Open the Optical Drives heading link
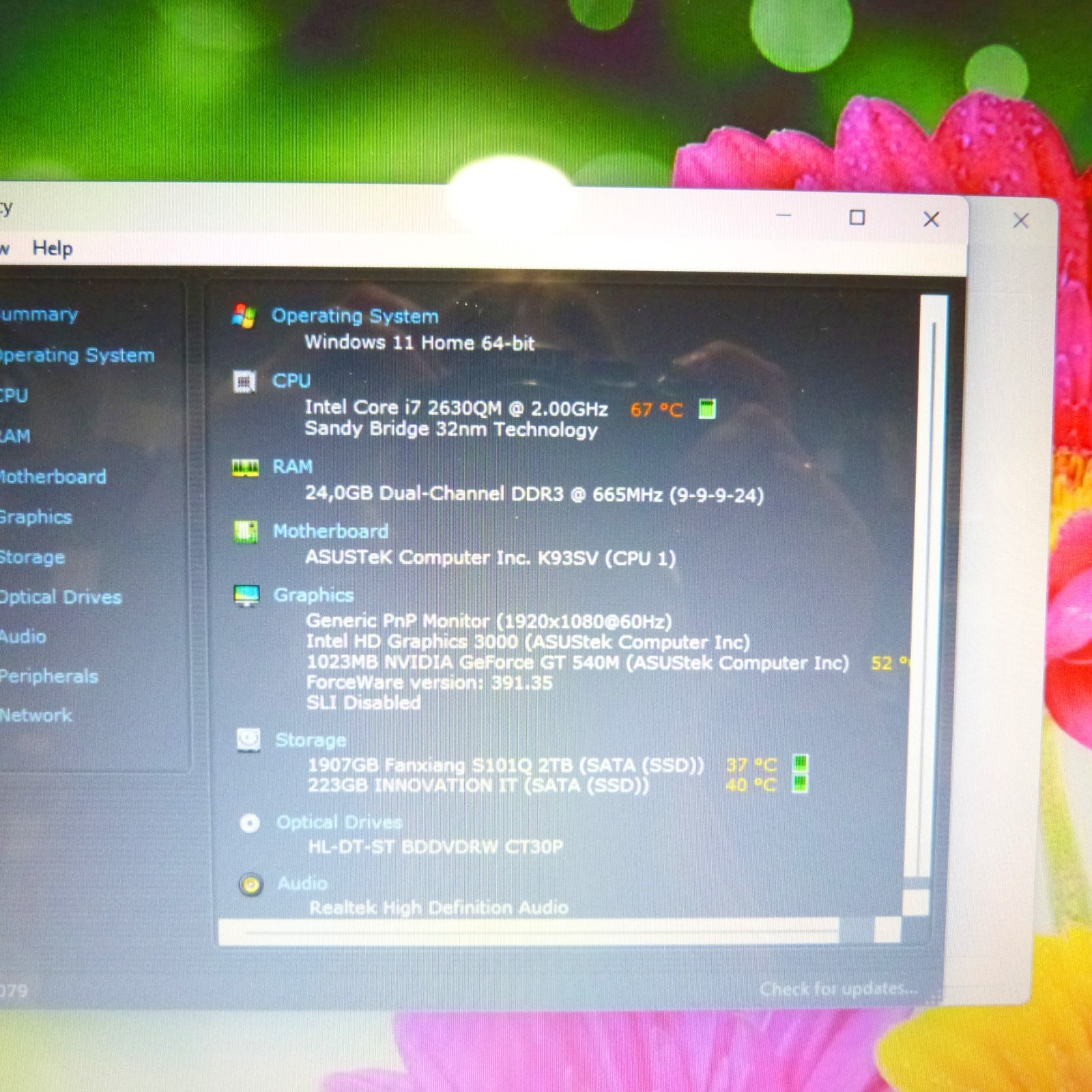This screenshot has width=1092, height=1092. pos(339,822)
